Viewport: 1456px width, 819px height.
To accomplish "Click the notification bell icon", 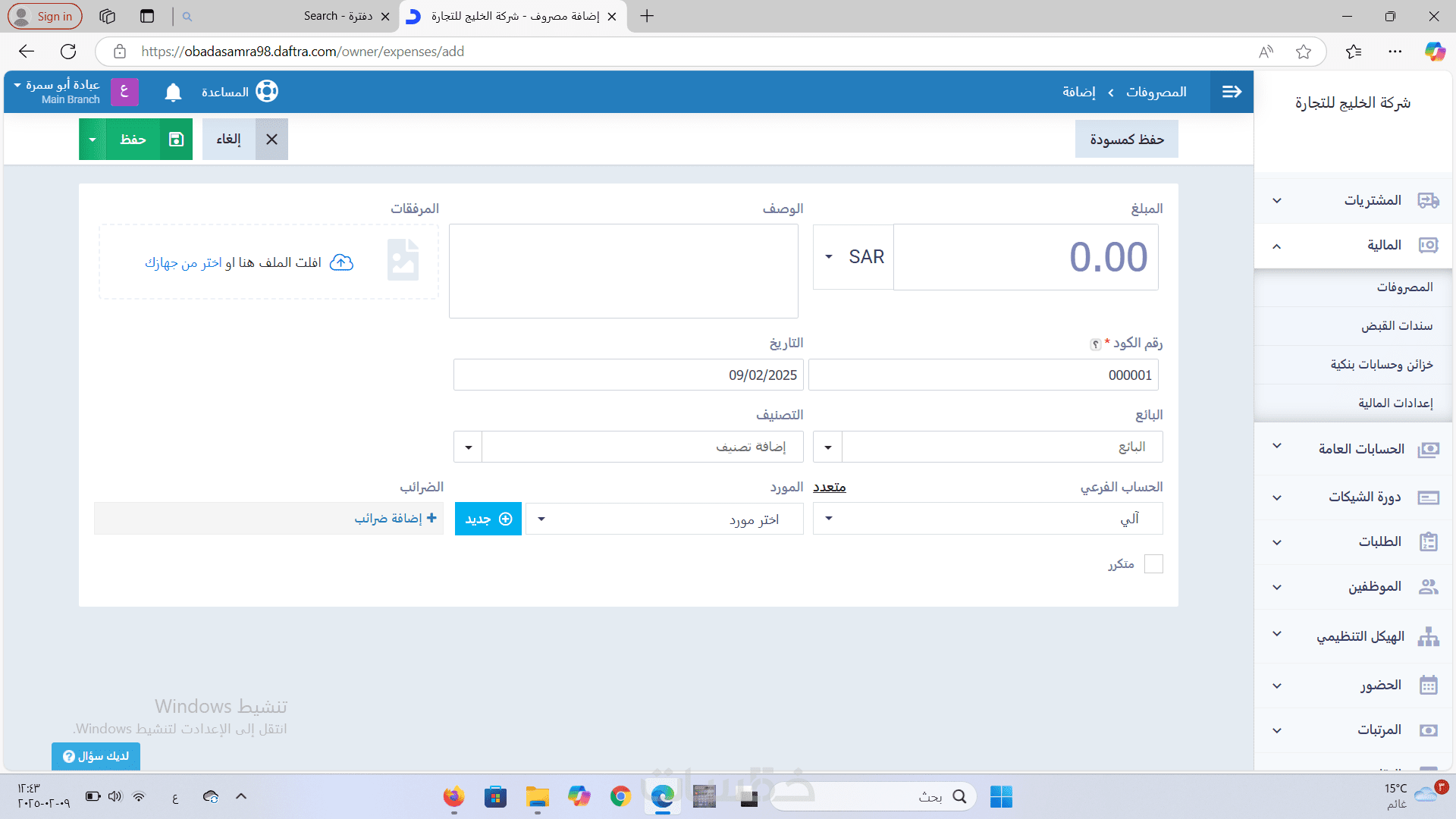I will [x=173, y=92].
